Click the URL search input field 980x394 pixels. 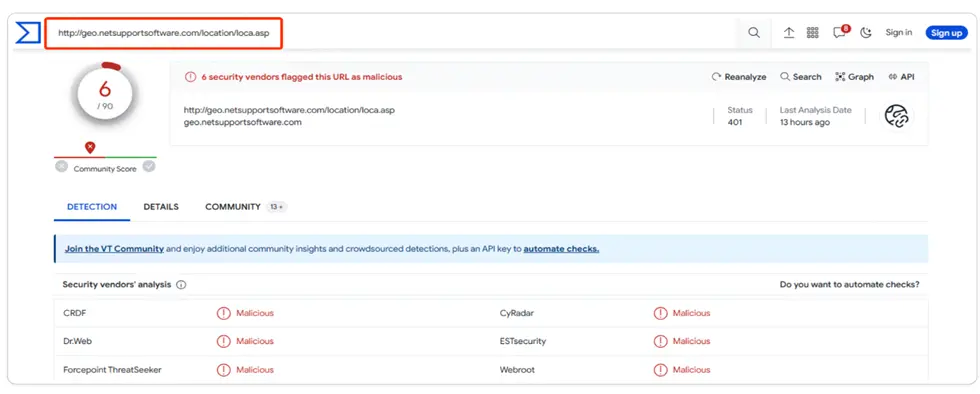[164, 33]
